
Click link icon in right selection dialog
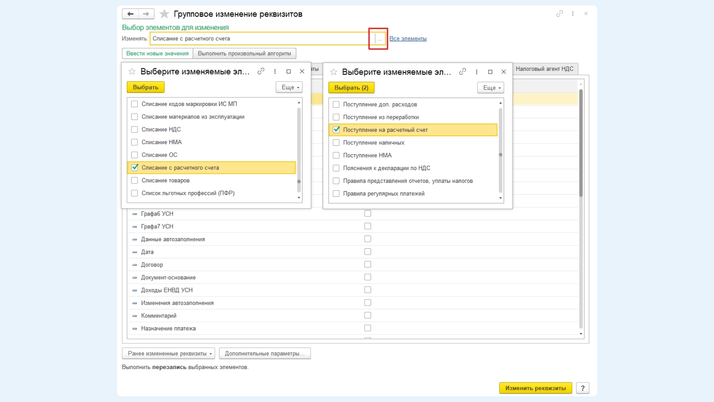[x=462, y=72]
